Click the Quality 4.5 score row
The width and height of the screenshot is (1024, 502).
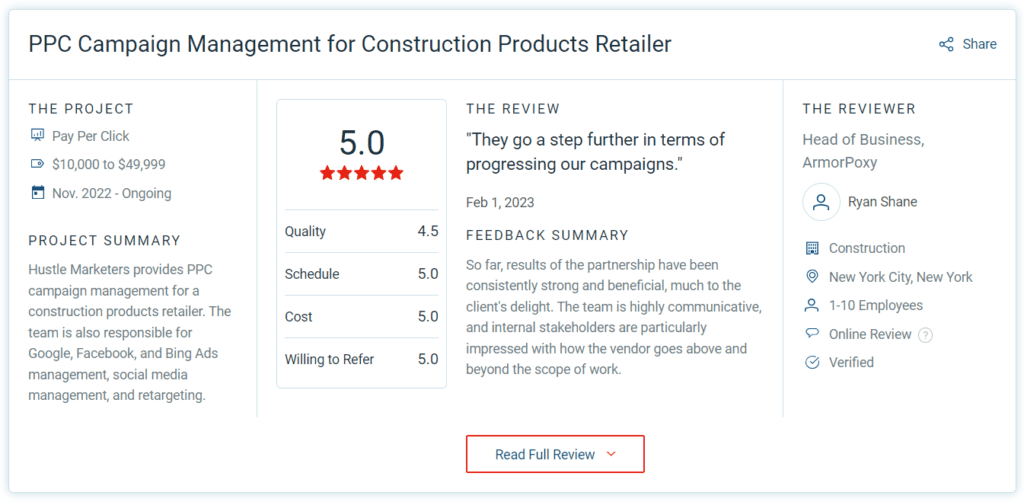tap(361, 231)
